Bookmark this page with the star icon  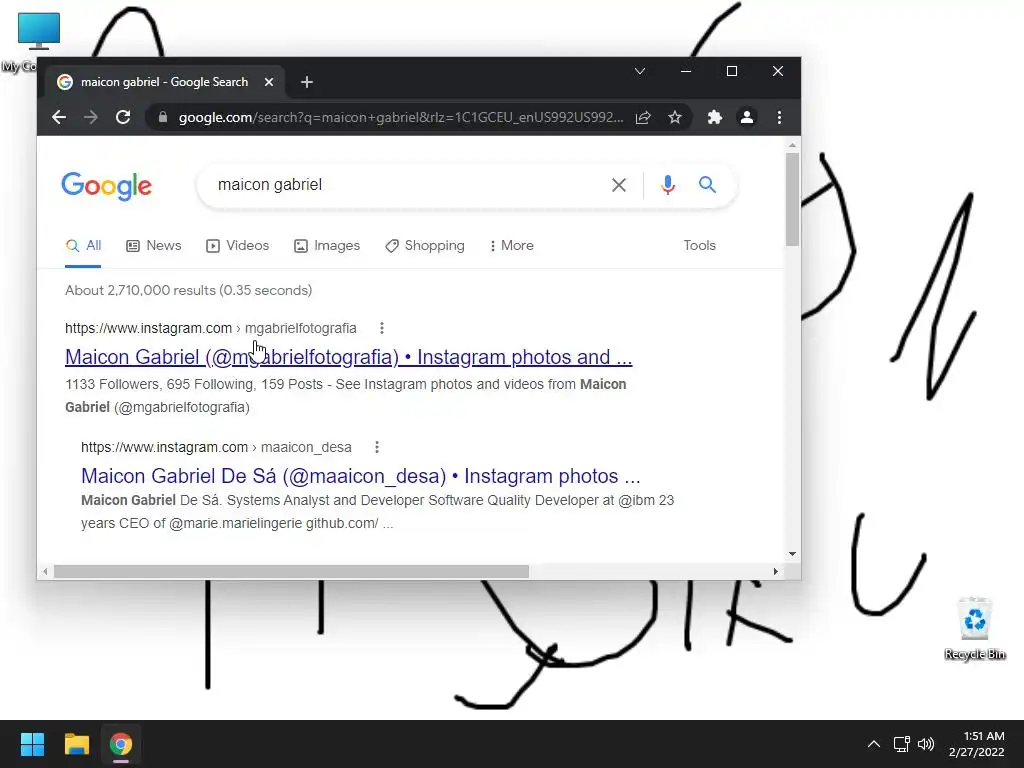click(x=675, y=118)
